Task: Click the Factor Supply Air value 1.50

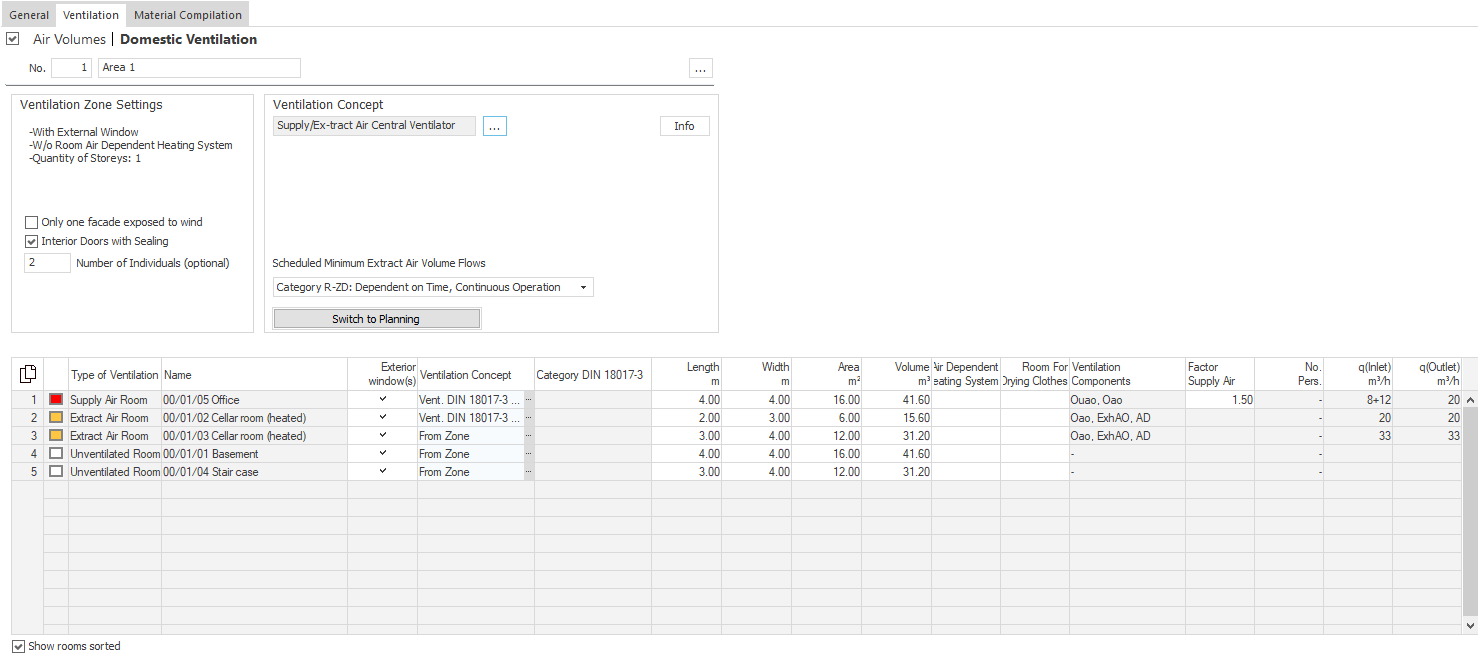Action: point(1219,400)
